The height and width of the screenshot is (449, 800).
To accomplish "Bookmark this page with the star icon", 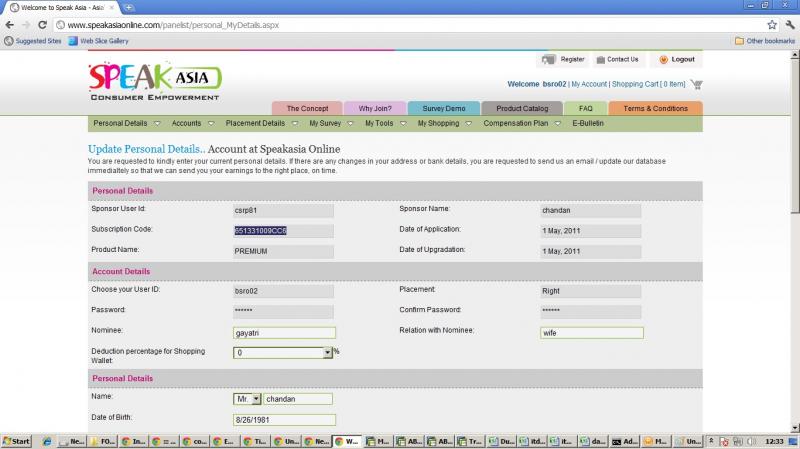I will [772, 24].
